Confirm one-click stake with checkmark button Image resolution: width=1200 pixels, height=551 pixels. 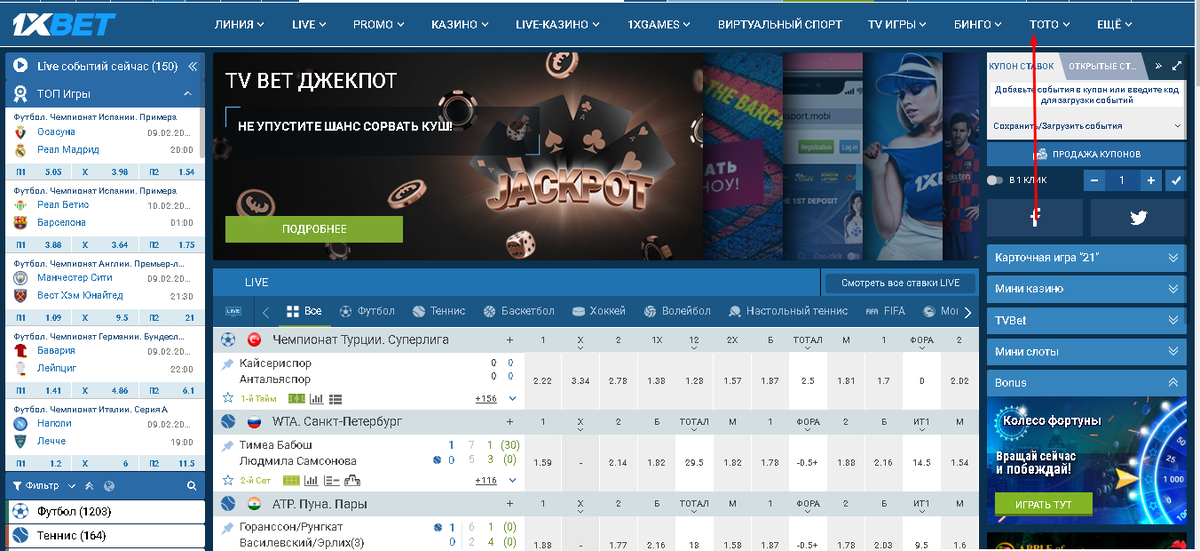1175,181
